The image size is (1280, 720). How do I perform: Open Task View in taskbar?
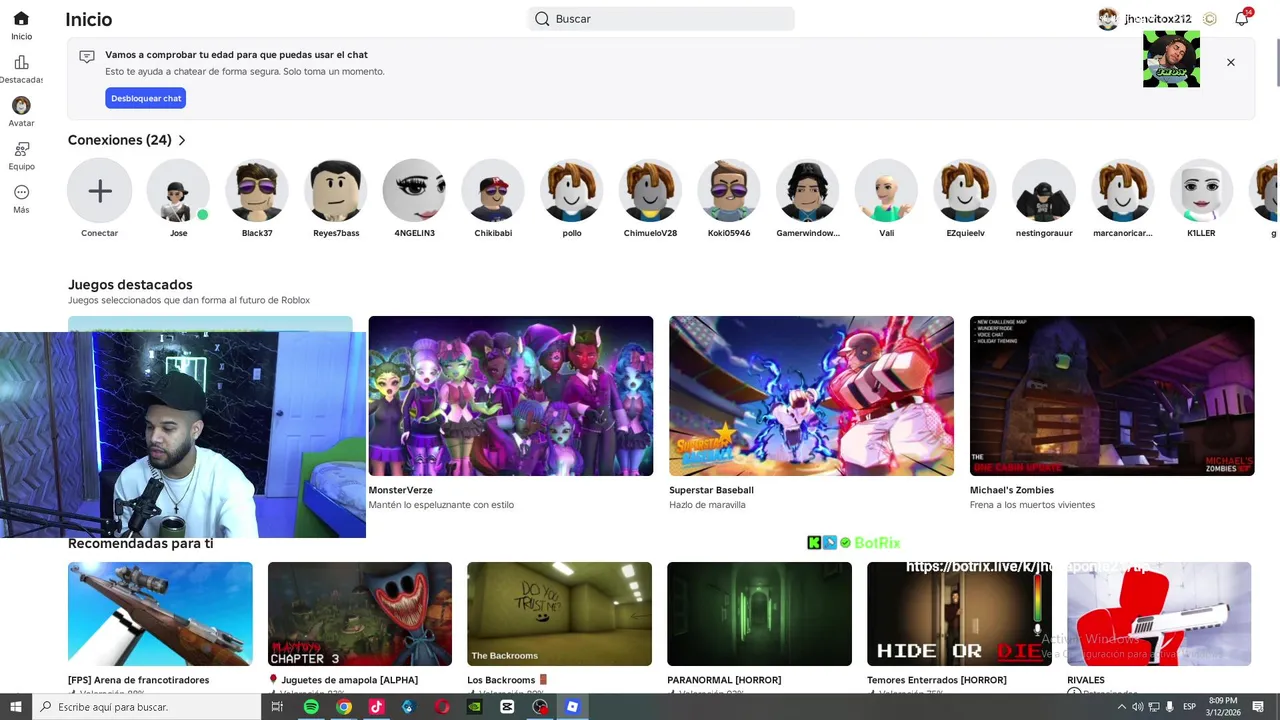coord(277,707)
